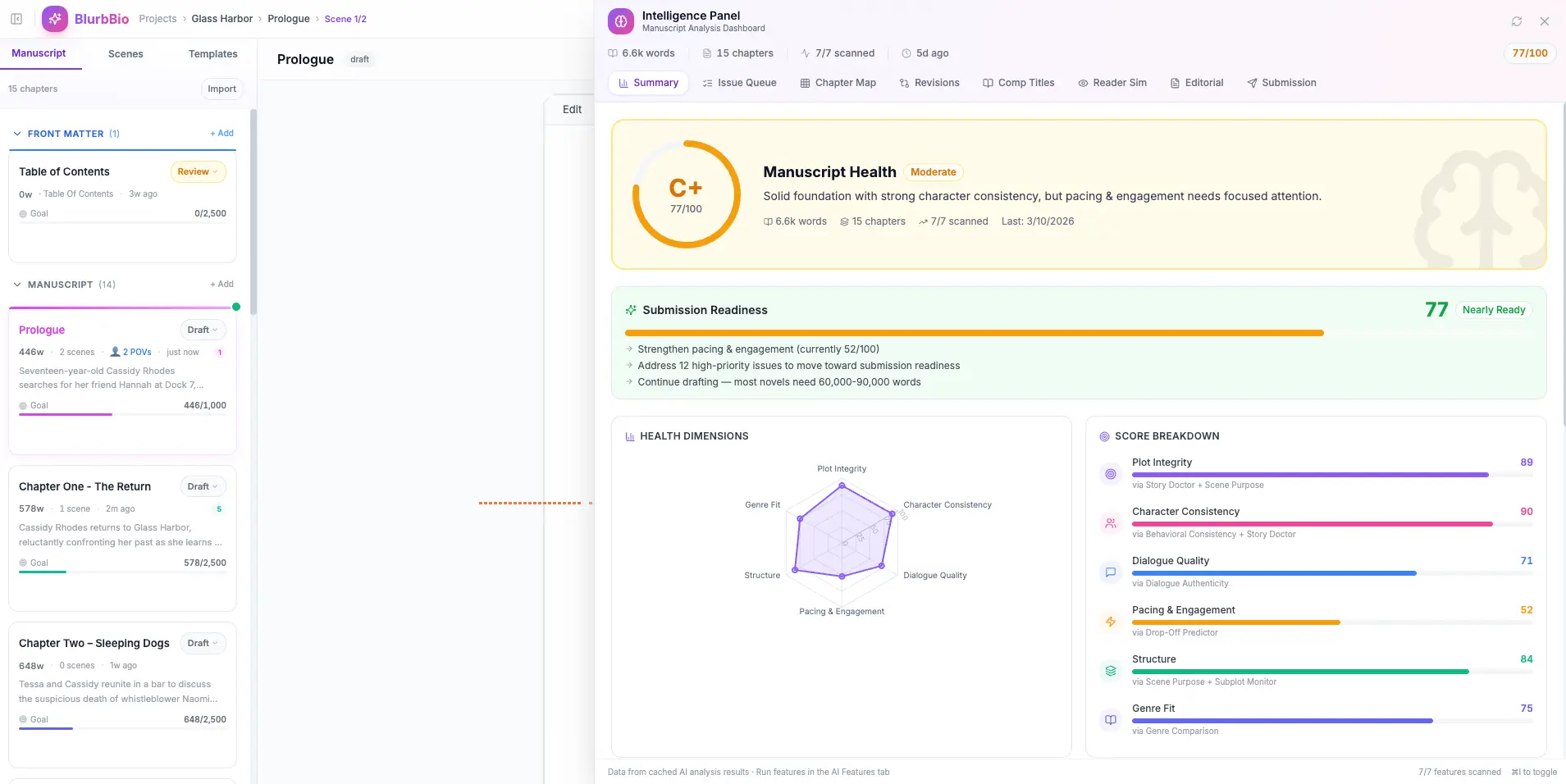Click the 6.6k words book icon

tap(613, 53)
